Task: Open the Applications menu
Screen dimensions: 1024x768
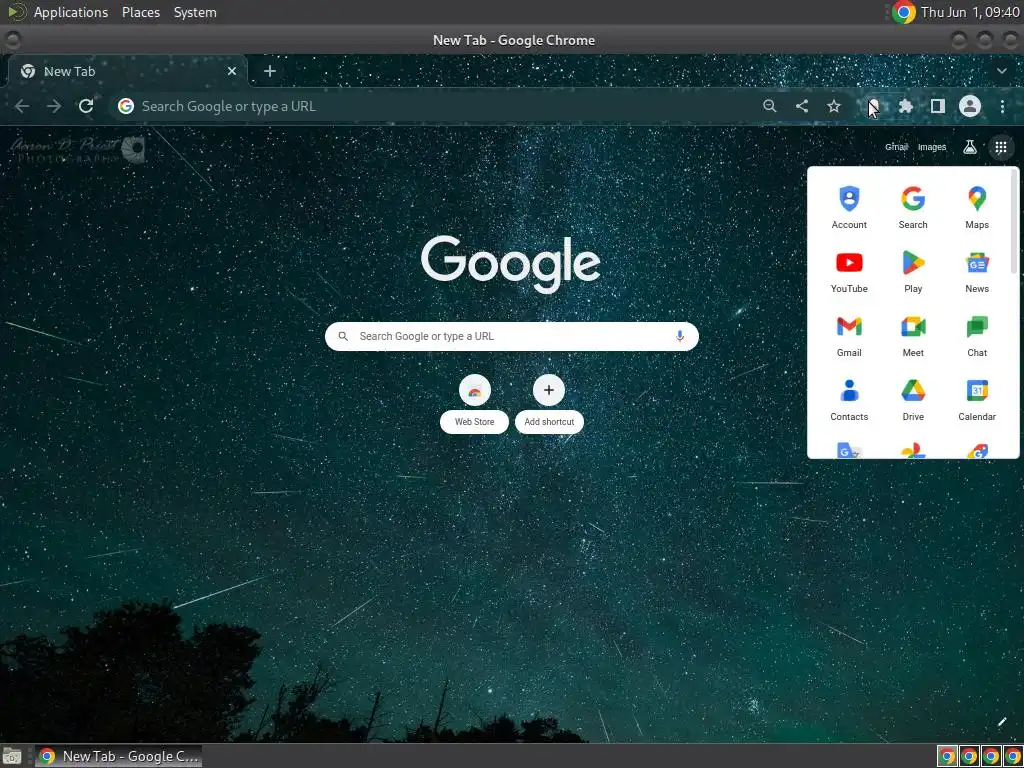Action: pos(71,12)
